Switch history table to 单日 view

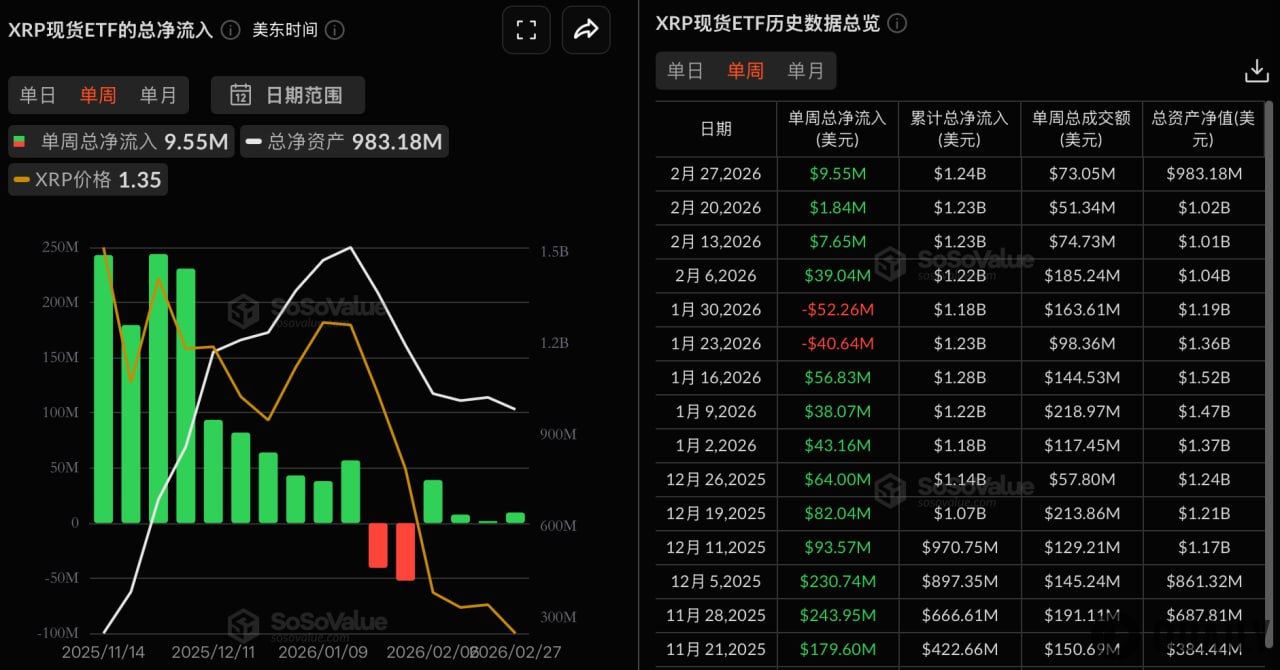[x=686, y=70]
